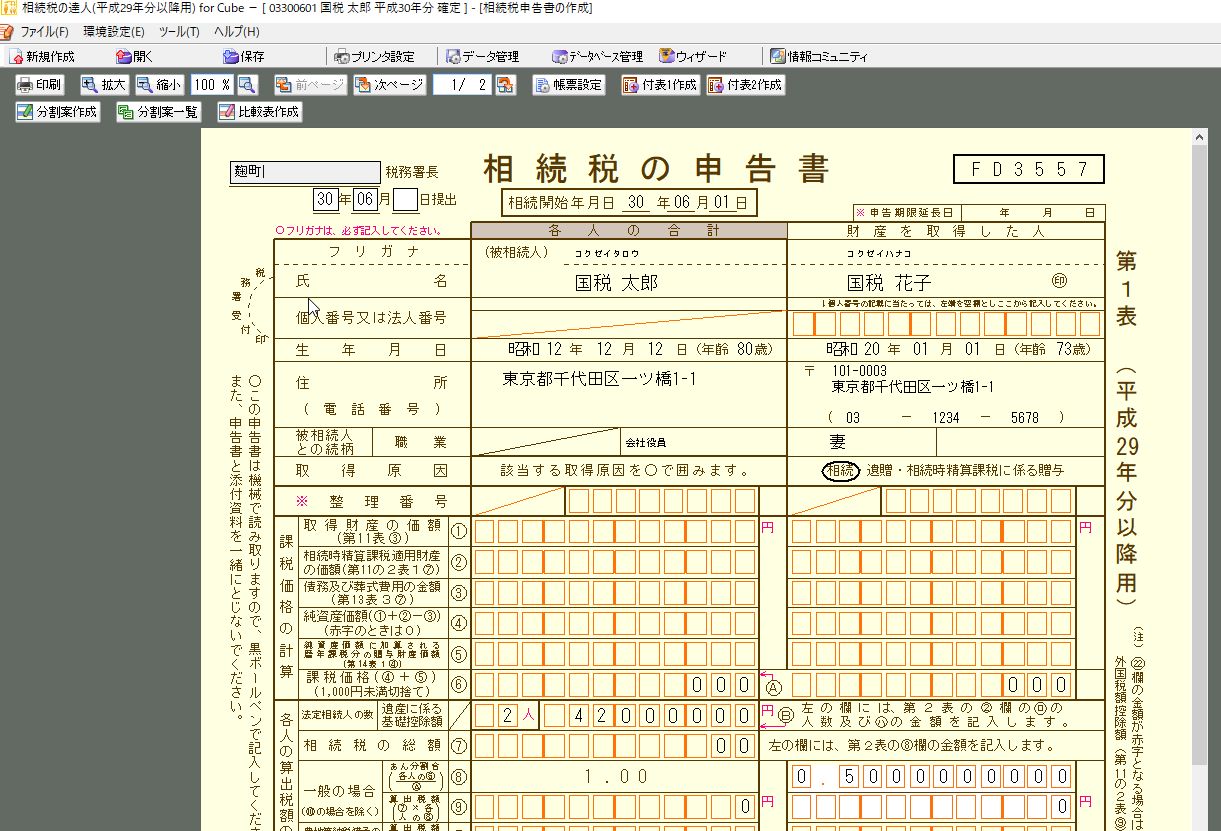Print the form using 印刷
The height and width of the screenshot is (831, 1221).
click(x=40, y=85)
